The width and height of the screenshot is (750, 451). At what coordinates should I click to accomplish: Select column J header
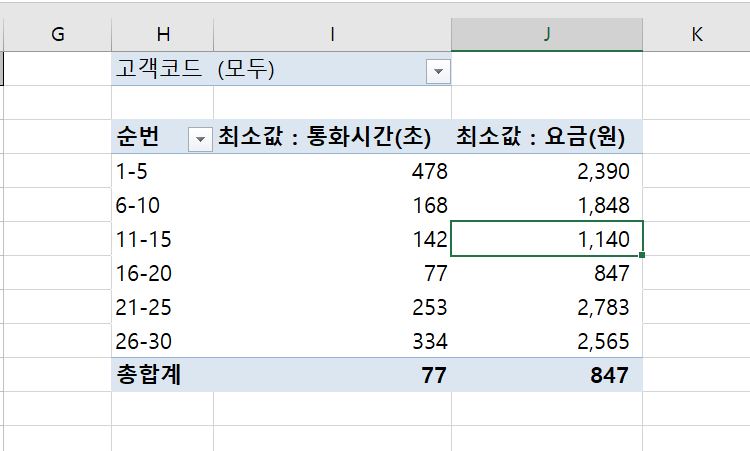tap(546, 34)
